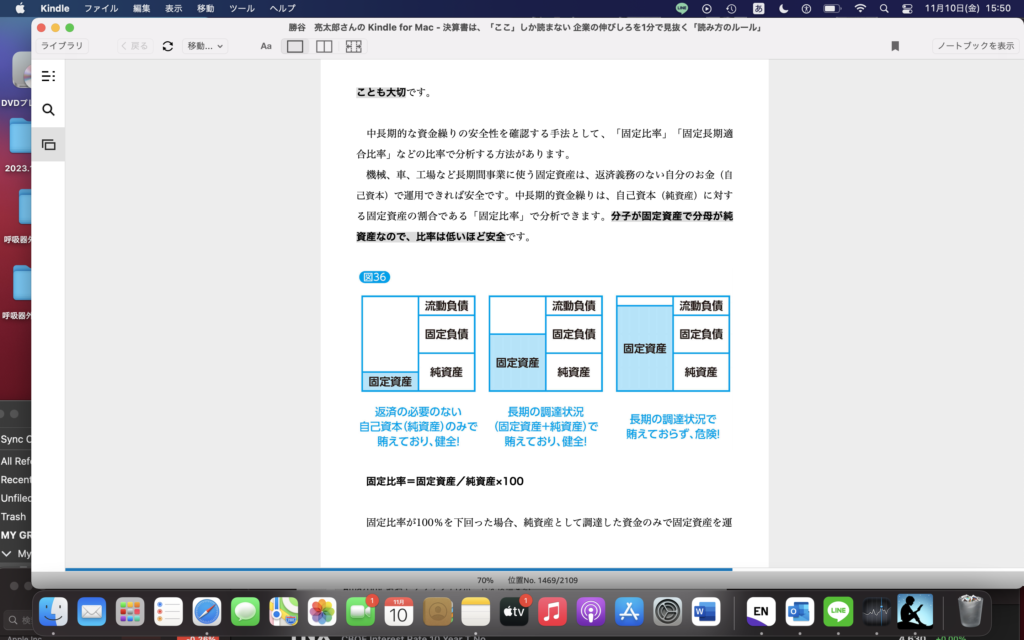Open font settings with the Aa icon
The height and width of the screenshot is (640, 1024).
(x=266, y=46)
